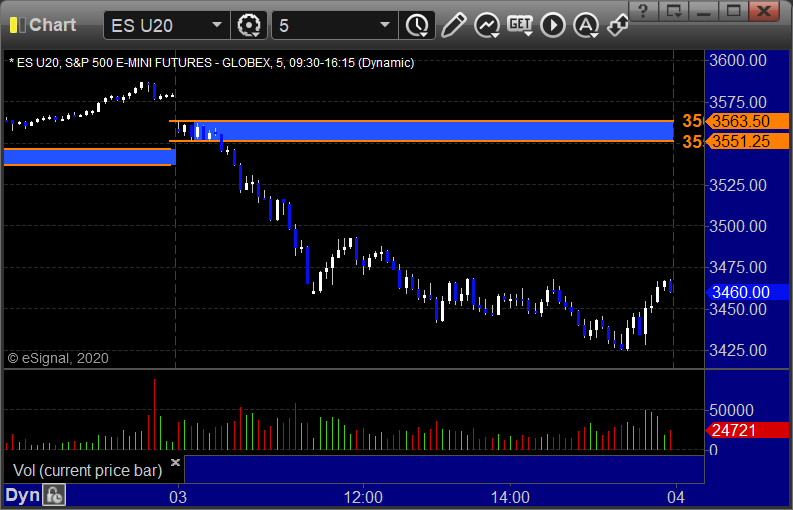Viewport: 793px width, 510px height.
Task: Open the GET studies menu
Action: [520, 25]
